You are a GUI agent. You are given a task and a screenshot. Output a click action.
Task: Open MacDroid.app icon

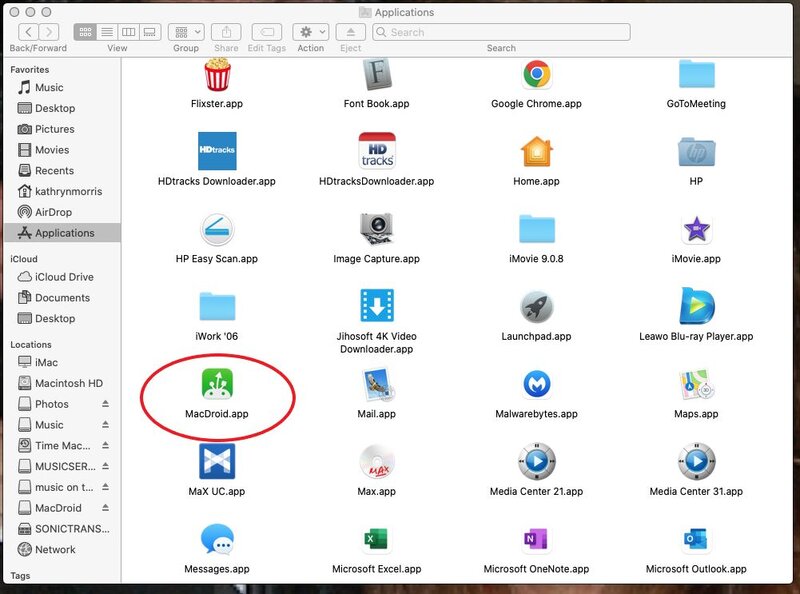(x=217, y=383)
